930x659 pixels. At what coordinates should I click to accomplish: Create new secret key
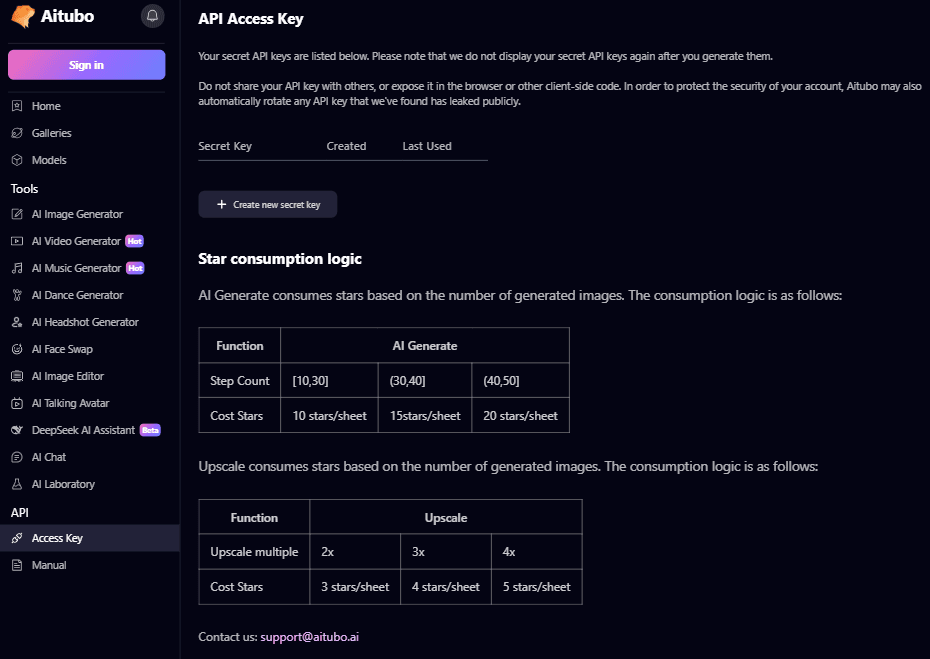point(267,204)
